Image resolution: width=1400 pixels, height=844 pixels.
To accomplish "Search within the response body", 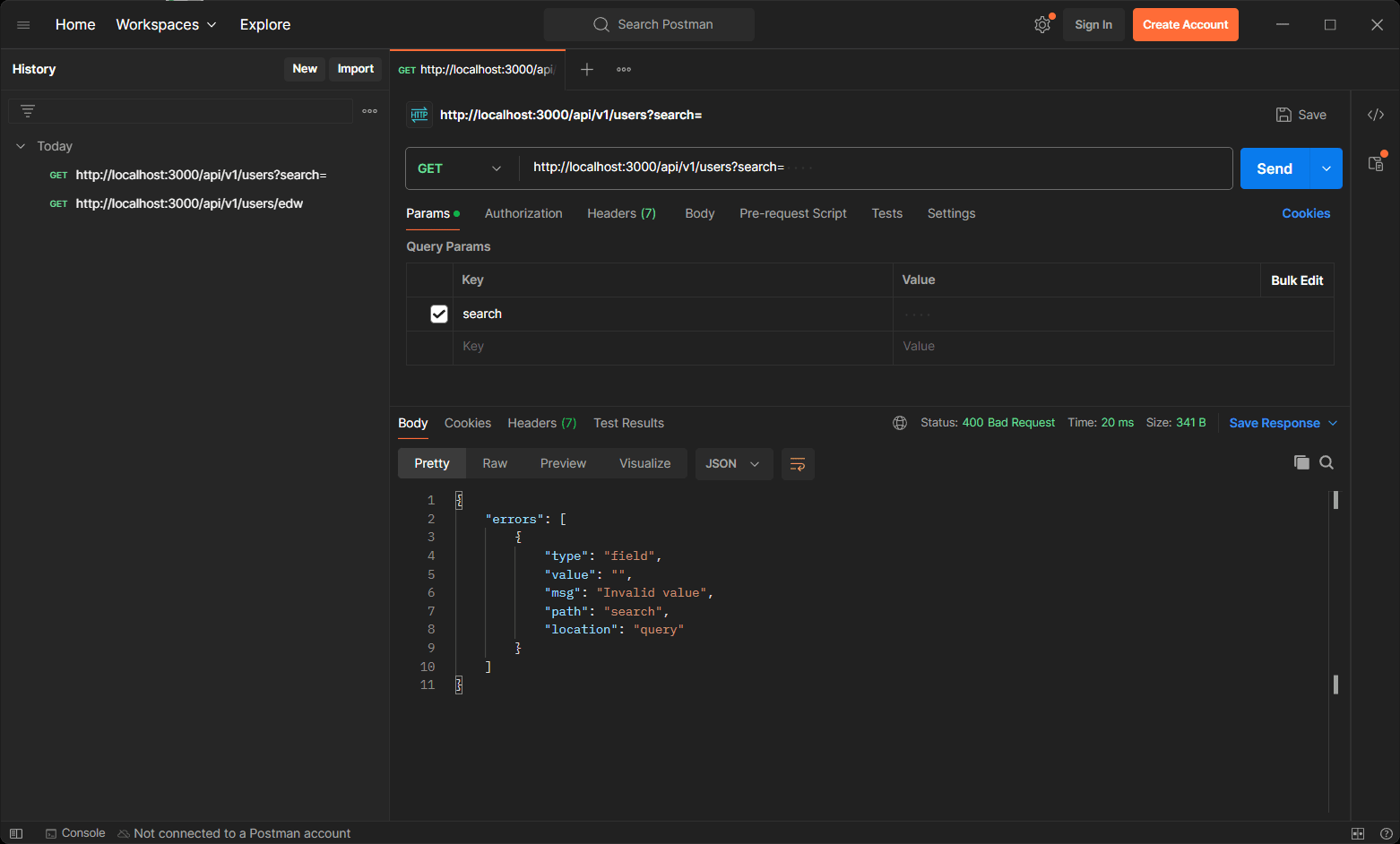I will tap(1327, 462).
